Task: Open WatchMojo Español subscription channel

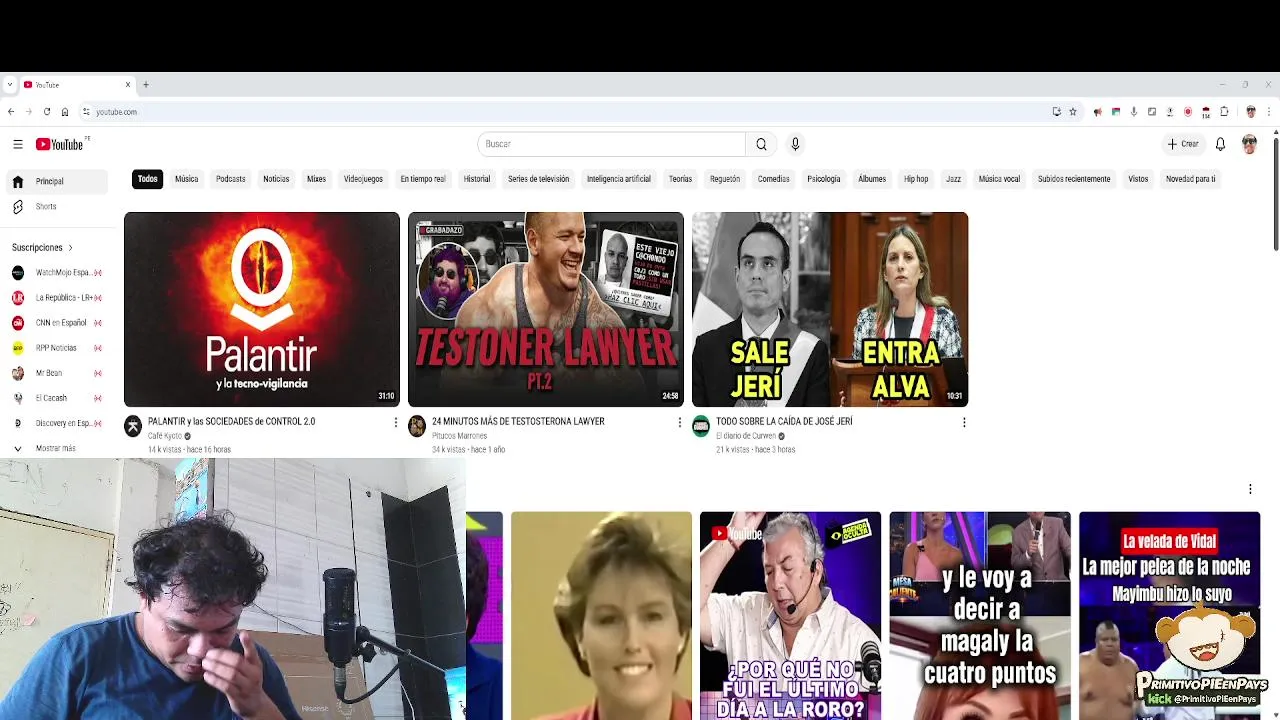Action: pos(56,272)
